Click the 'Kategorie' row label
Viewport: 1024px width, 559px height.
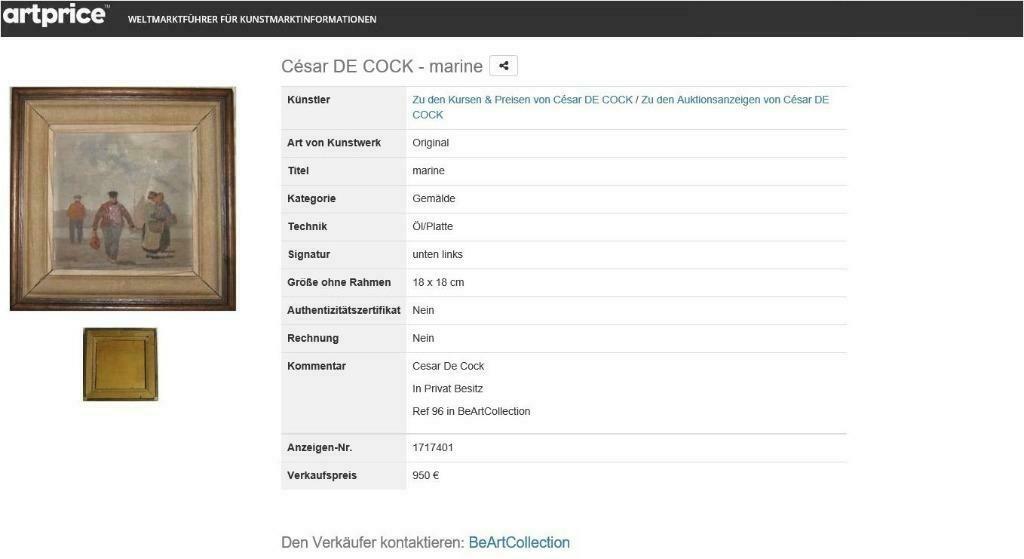pyautogui.click(x=312, y=199)
